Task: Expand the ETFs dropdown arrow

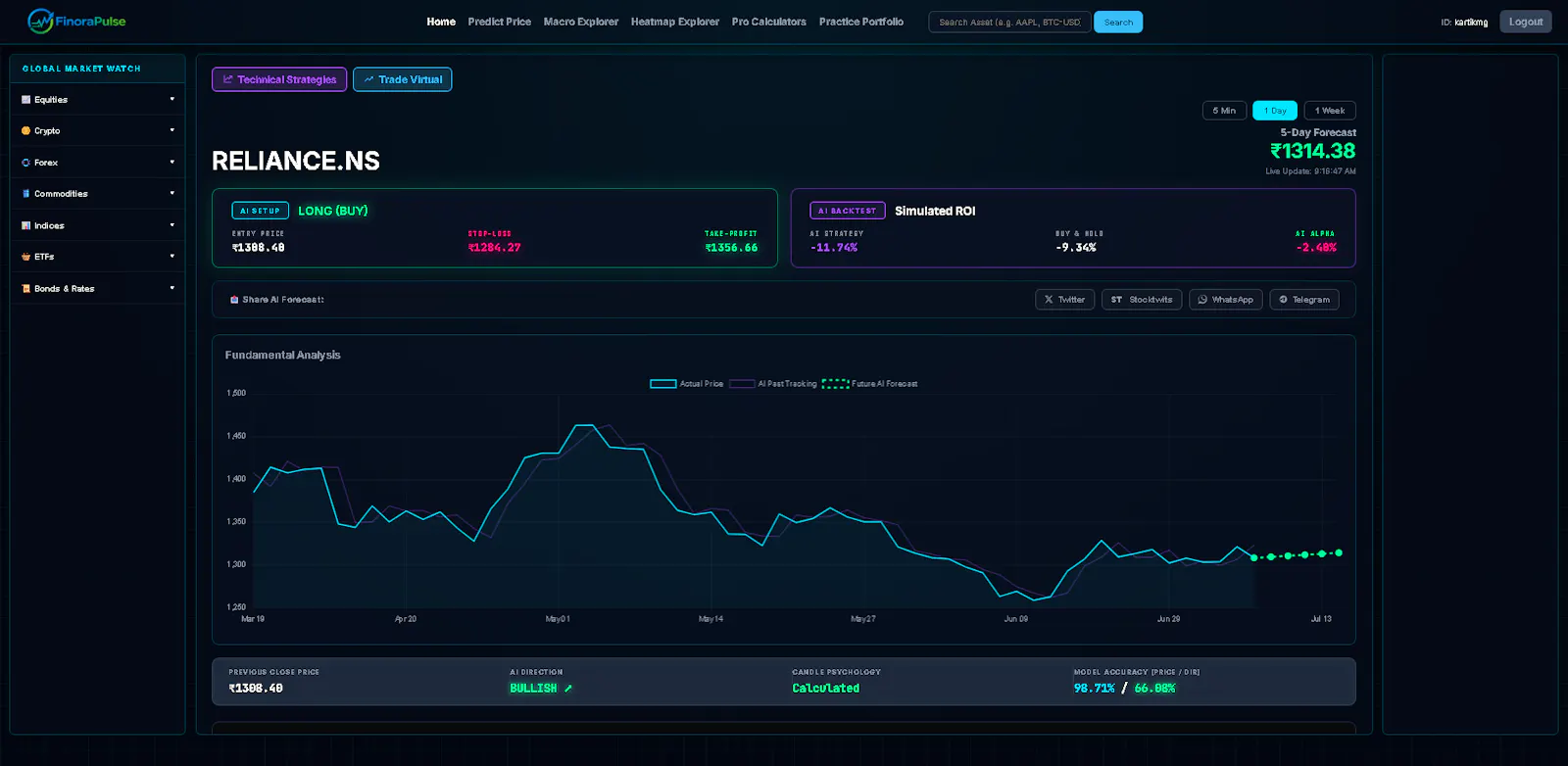Action: 171,256
